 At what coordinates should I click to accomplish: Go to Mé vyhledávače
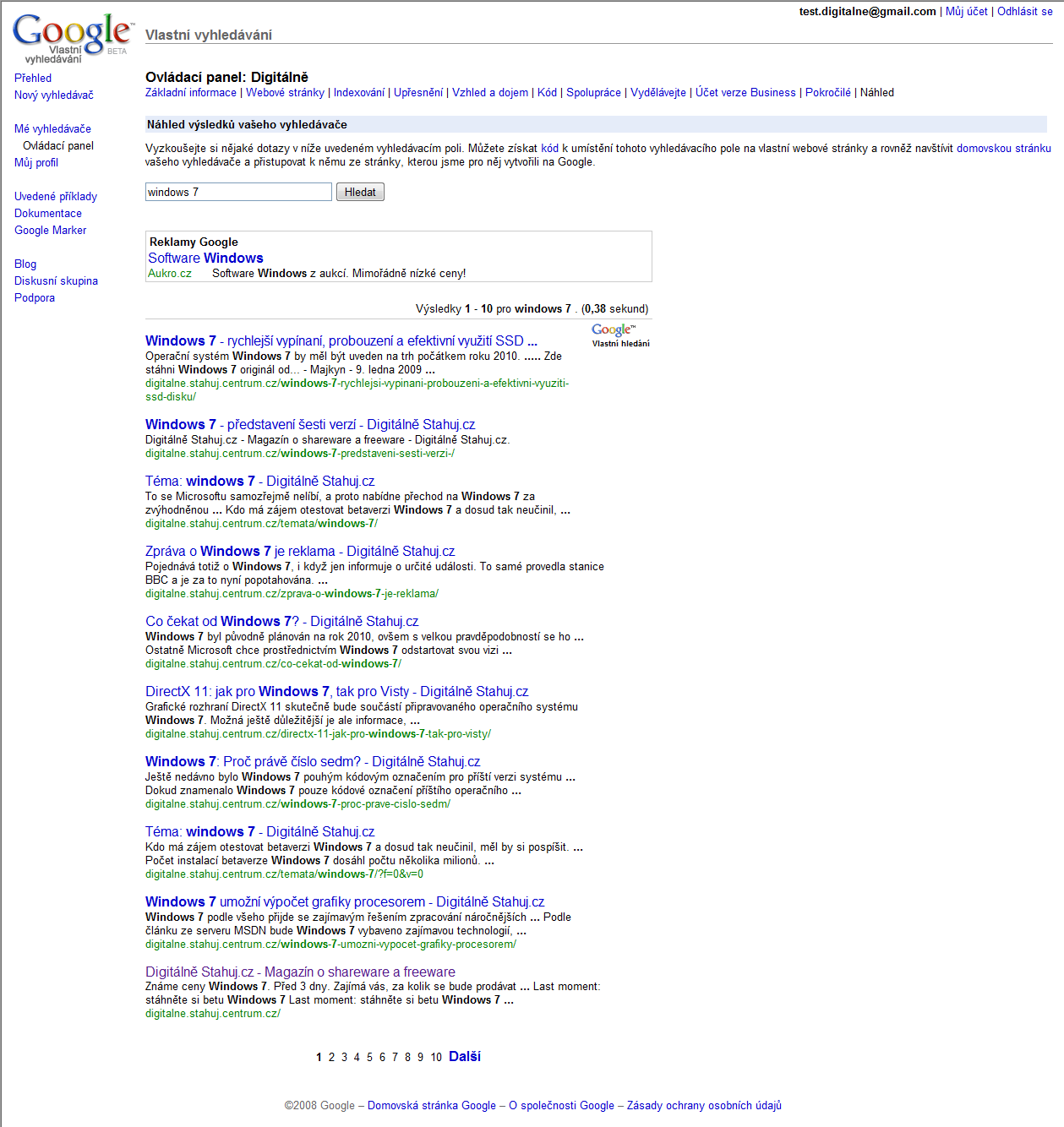52,128
